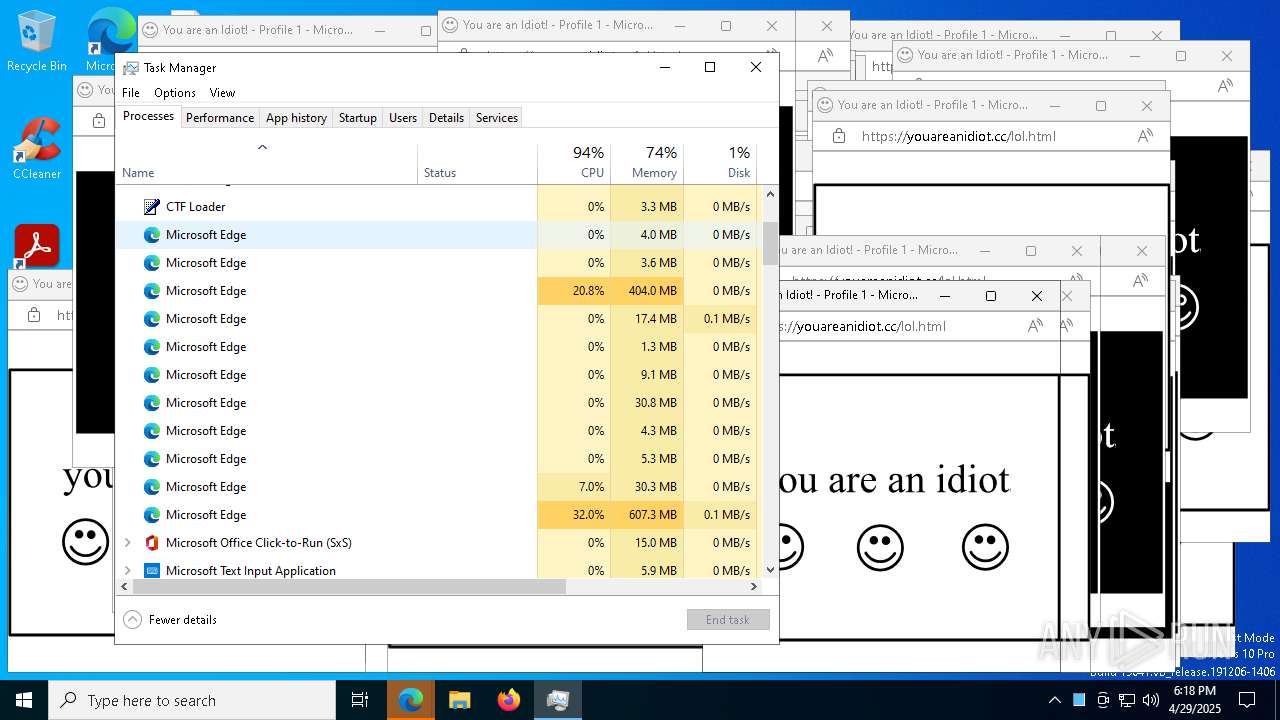Click the Task Manager title bar icon
Image resolution: width=1280 pixels, height=720 pixels.
pos(131,68)
